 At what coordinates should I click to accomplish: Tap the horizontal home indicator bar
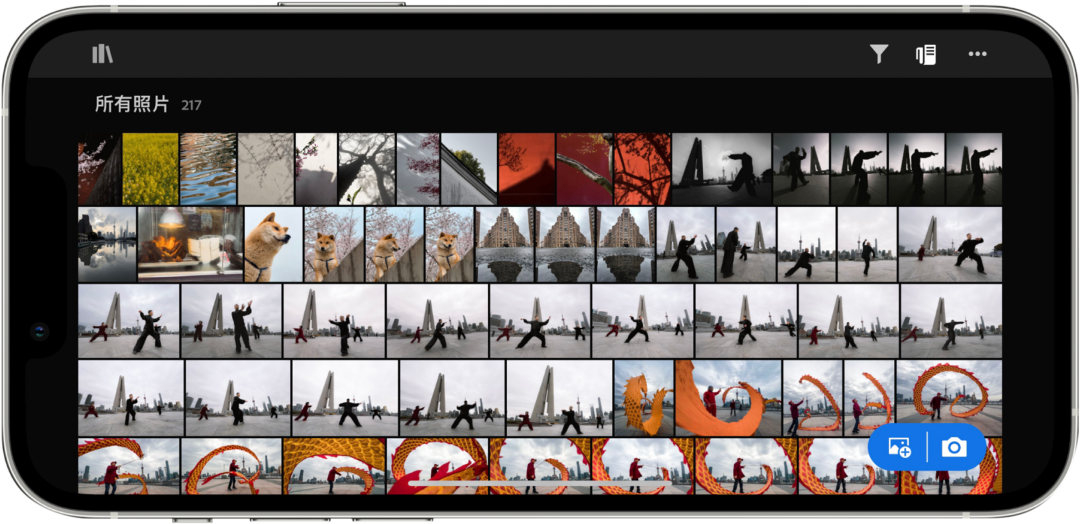(540, 484)
